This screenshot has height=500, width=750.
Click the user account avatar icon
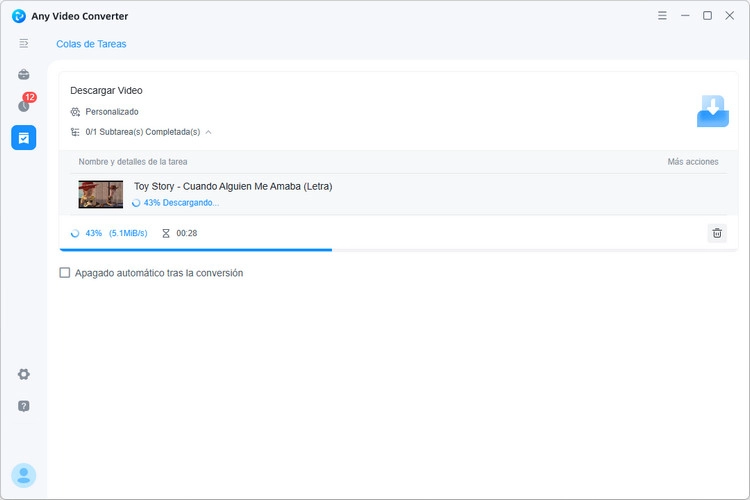[x=23, y=475]
